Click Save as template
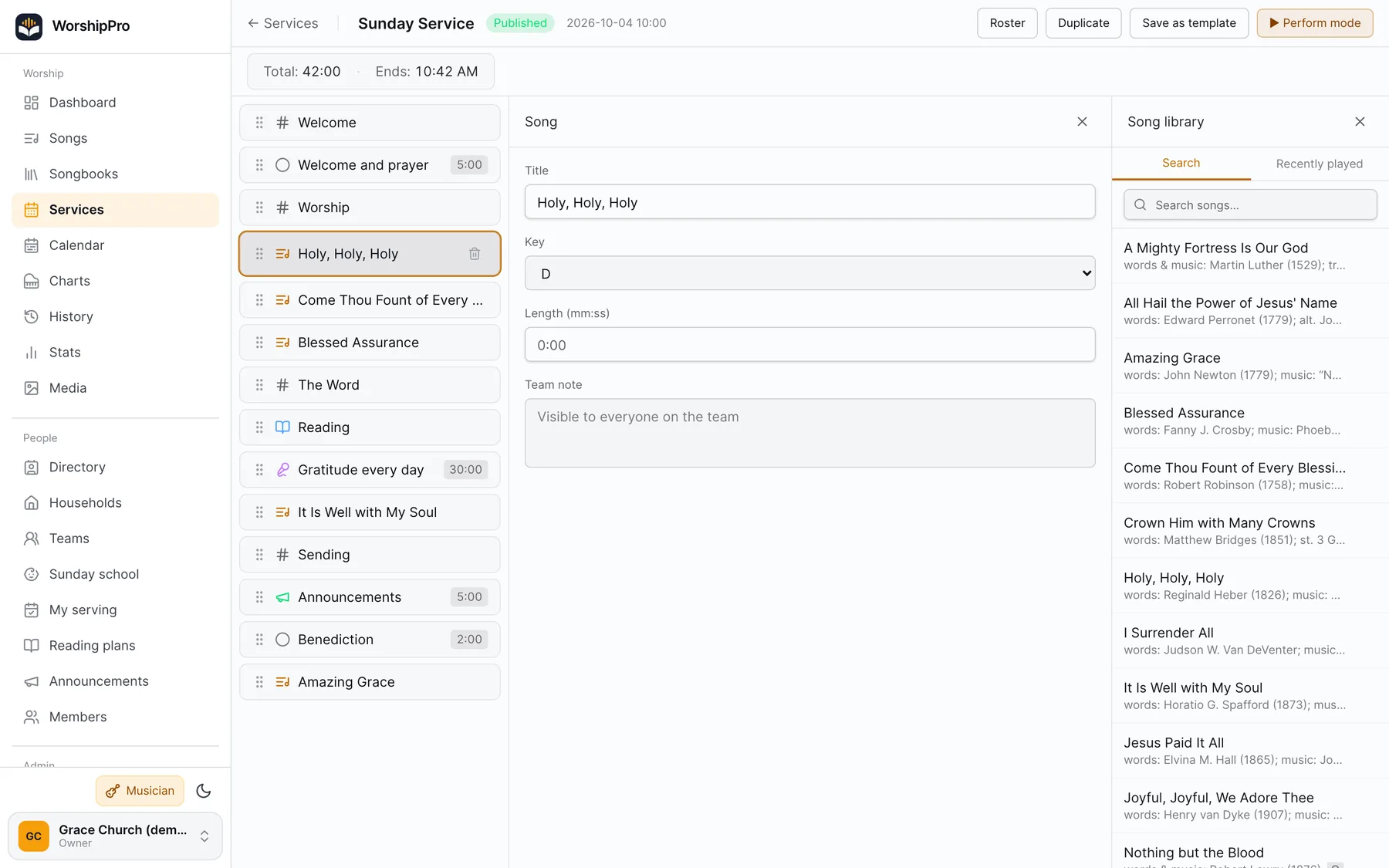The height and width of the screenshot is (868, 1389). click(x=1188, y=23)
